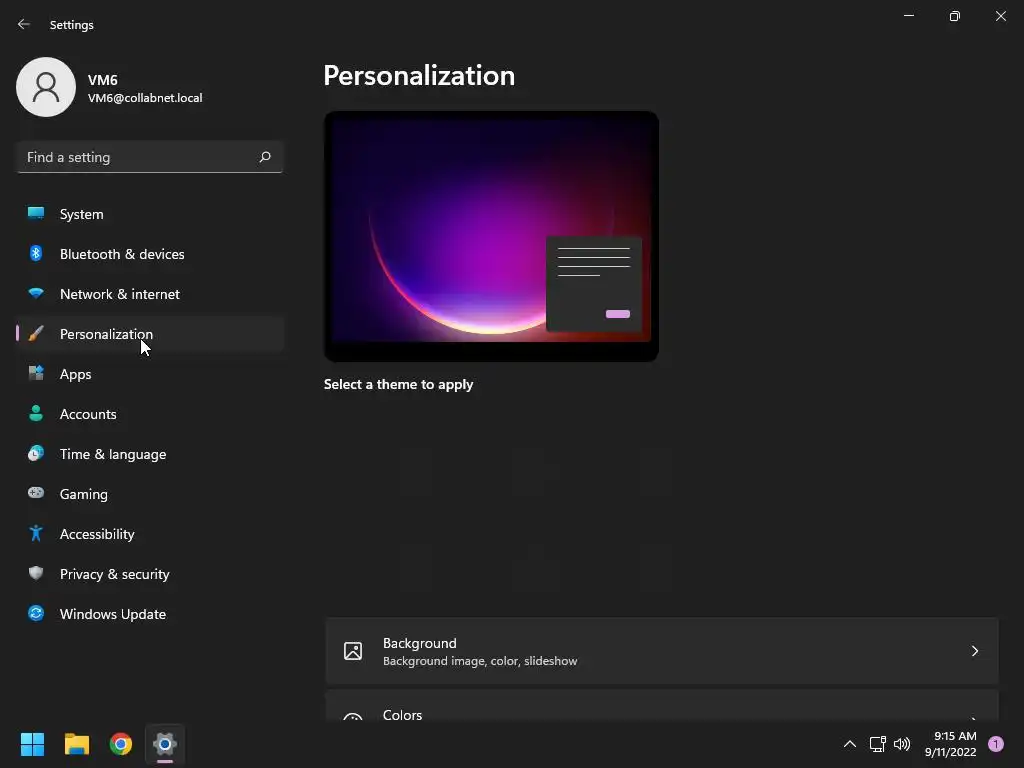This screenshot has height=768, width=1024.
Task: Click VM6@collabnet.local account email
Action: point(145,98)
